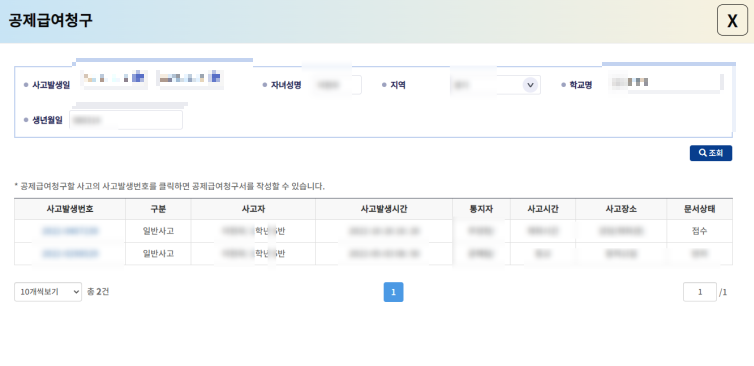This screenshot has height=366, width=754.
Task: Click 일반사고 in the first row
Action: pos(158,231)
